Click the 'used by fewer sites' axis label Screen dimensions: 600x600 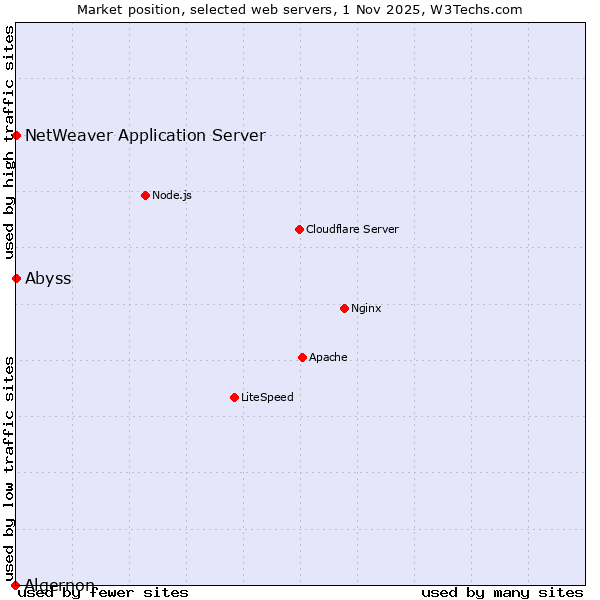coord(104,593)
